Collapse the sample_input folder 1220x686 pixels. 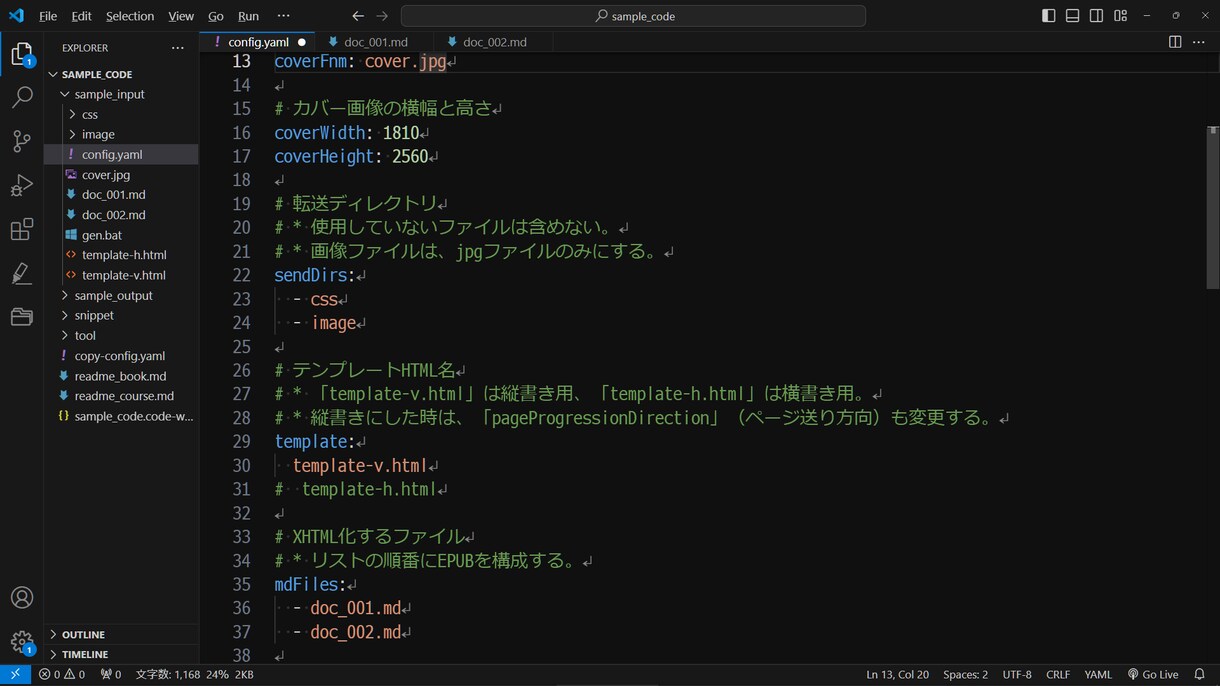[121, 94]
